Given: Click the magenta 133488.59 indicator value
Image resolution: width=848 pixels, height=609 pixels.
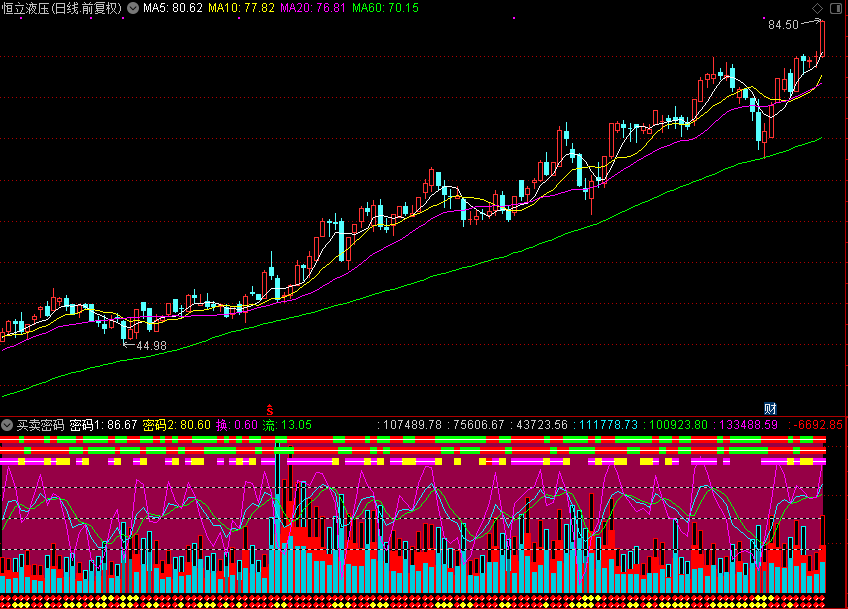Looking at the screenshot, I should (x=748, y=425).
